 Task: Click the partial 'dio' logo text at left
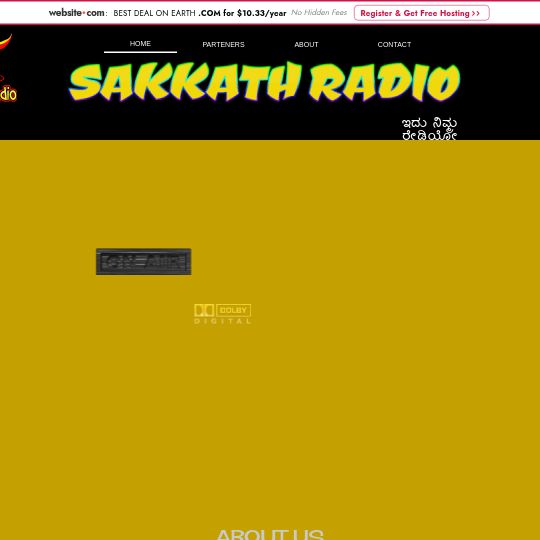click(x=8, y=94)
